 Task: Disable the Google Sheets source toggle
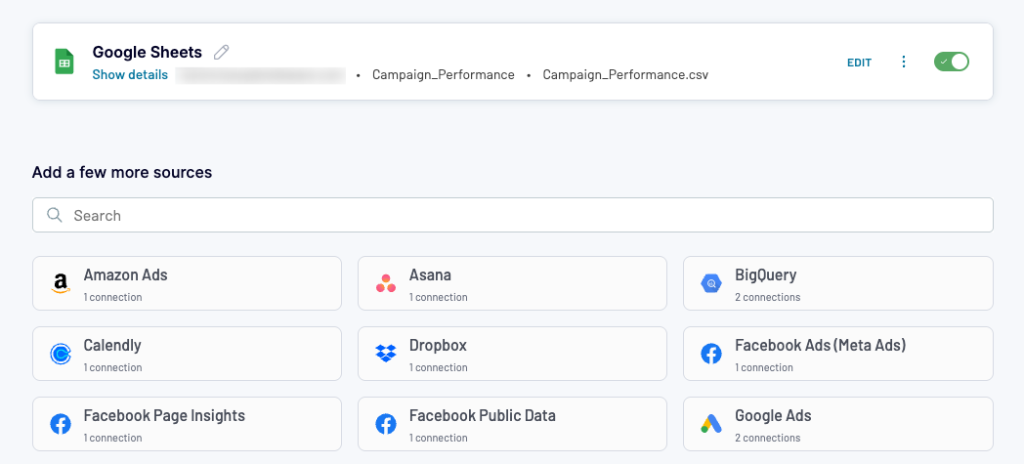point(952,62)
